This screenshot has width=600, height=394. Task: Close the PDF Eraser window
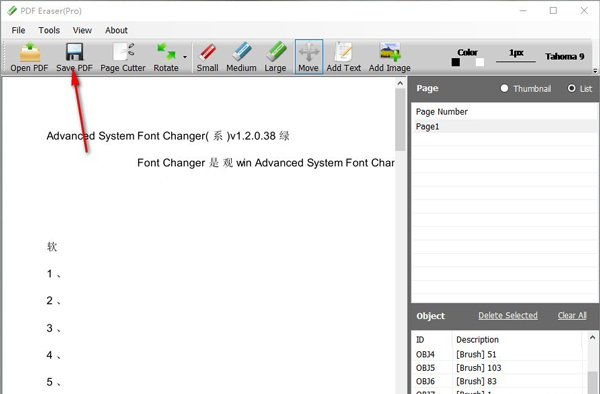click(584, 11)
